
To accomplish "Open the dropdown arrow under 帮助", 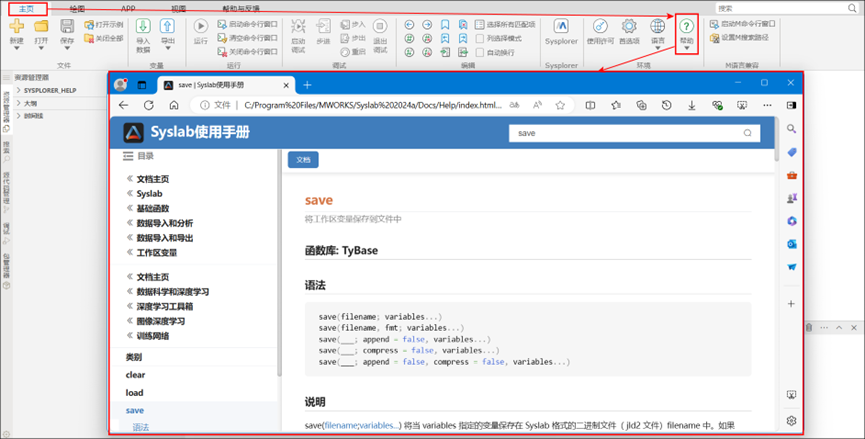I will pos(687,49).
